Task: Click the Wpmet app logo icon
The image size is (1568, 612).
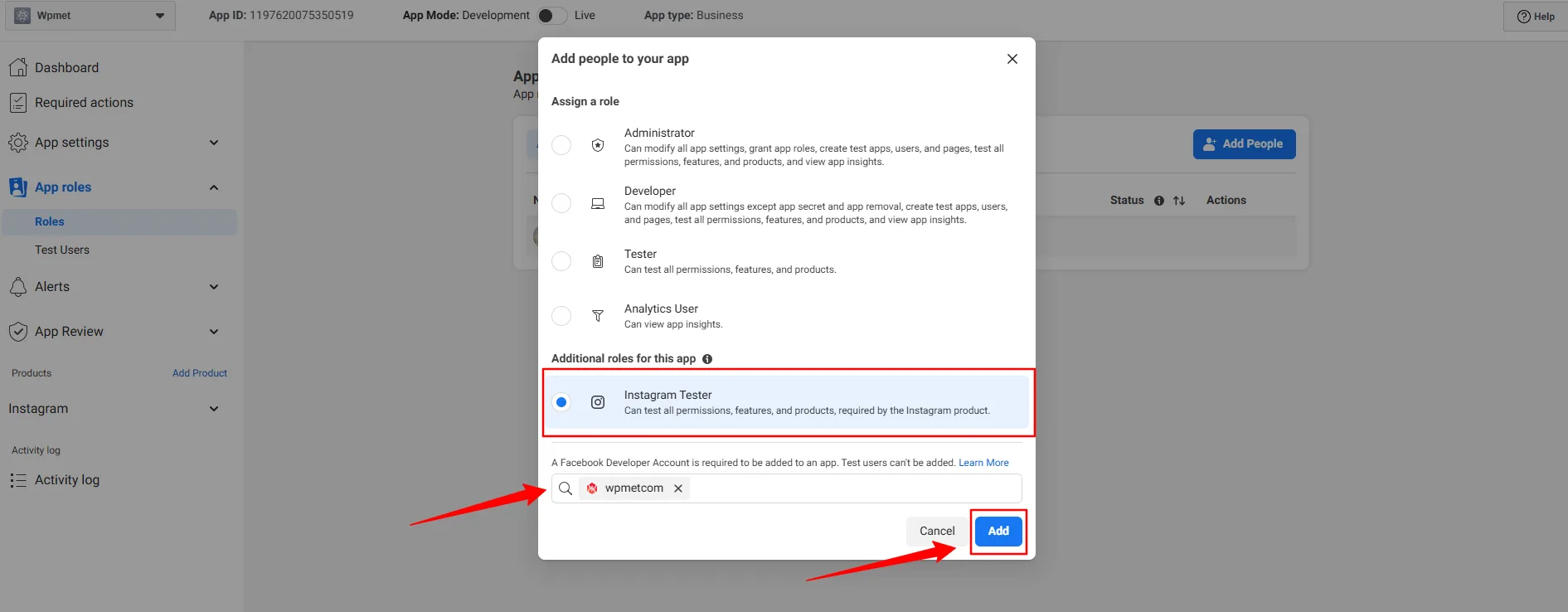Action: (22, 16)
